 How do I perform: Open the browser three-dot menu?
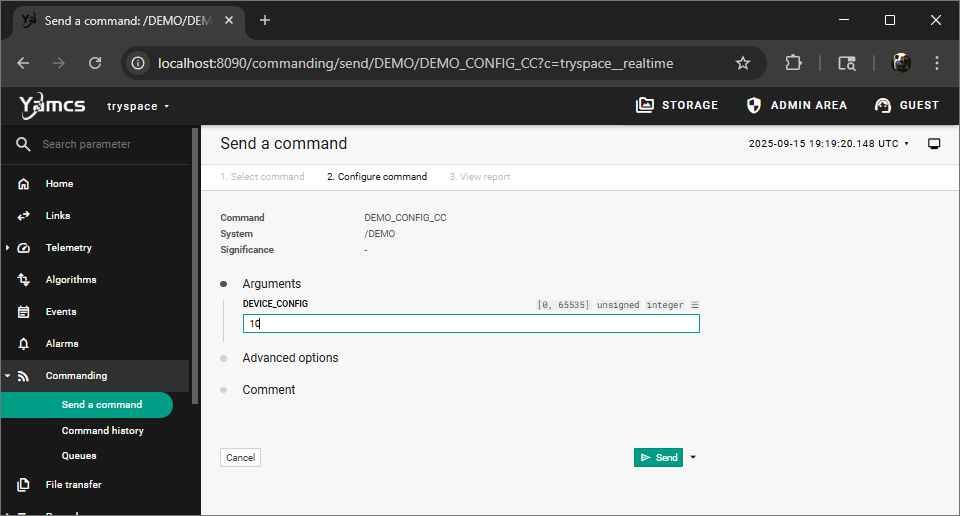point(936,63)
